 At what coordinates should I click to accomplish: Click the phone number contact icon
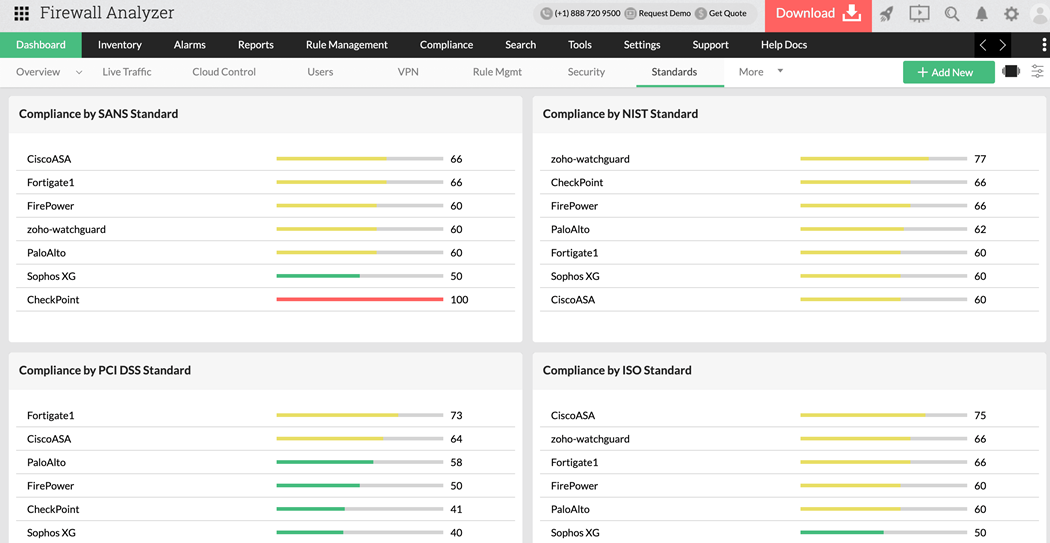tap(546, 13)
